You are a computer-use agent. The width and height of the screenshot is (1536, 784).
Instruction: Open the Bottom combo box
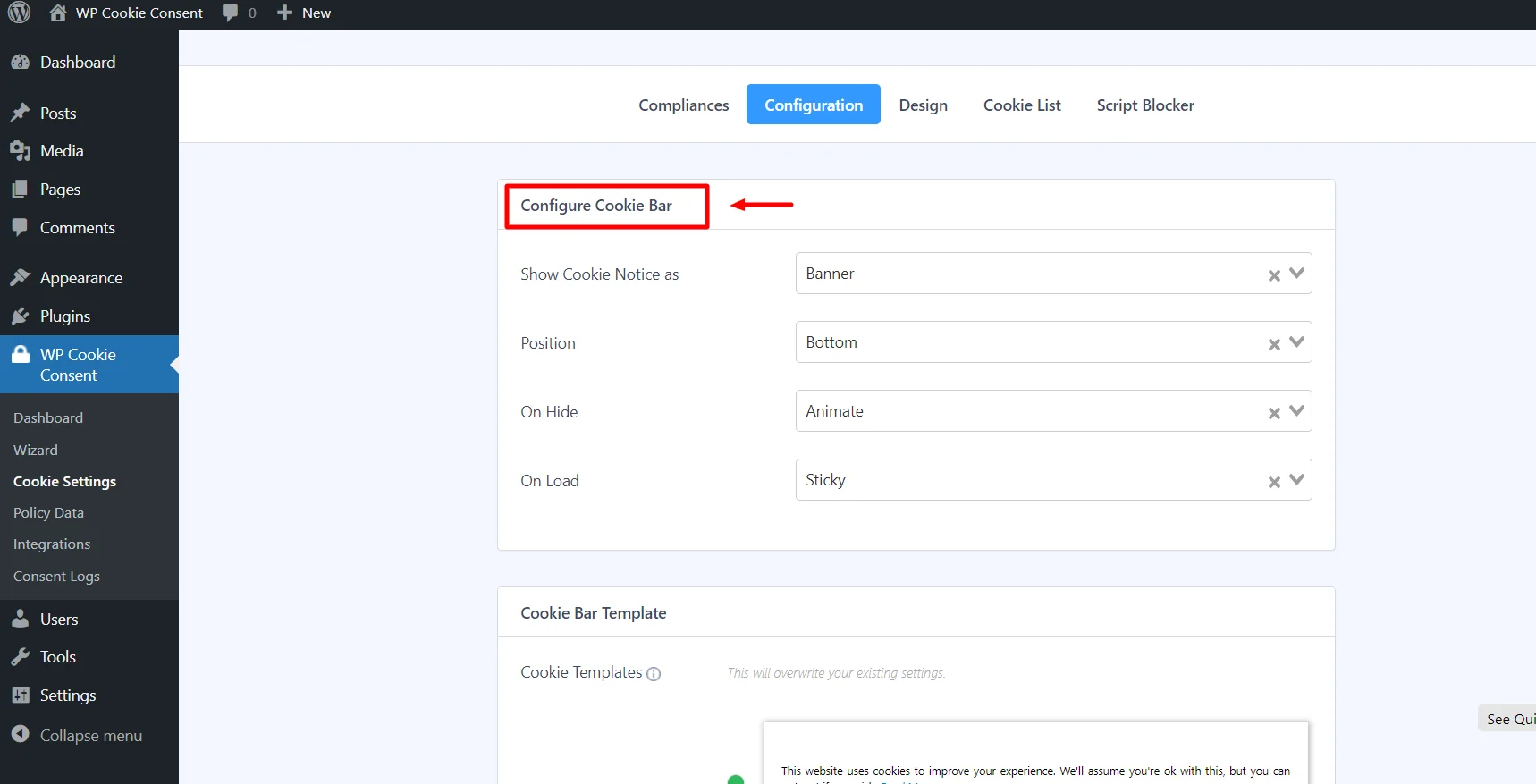click(1053, 342)
